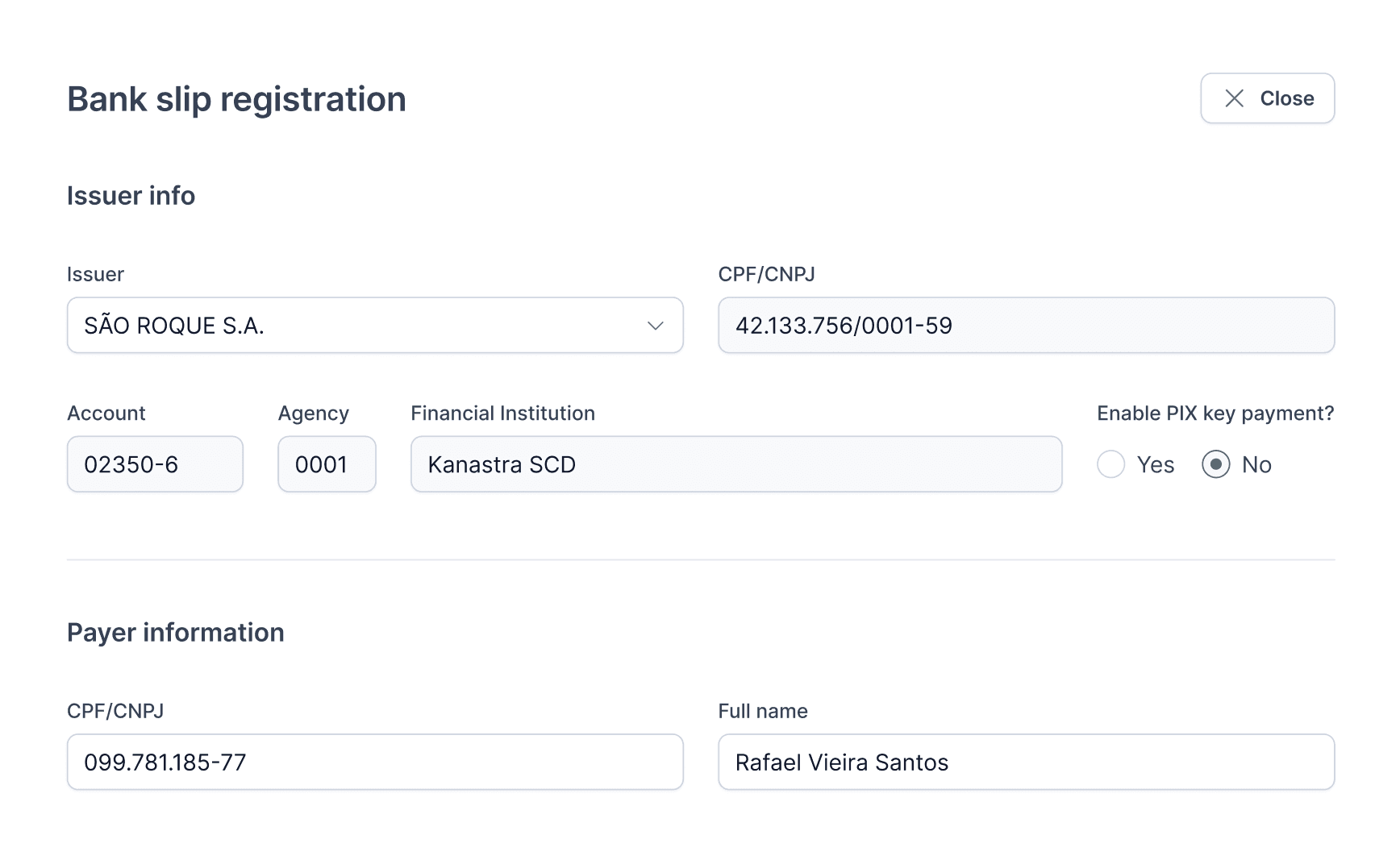
Task: Click the issuer CPF/CNPJ field 42.133.756/0001-59
Action: (x=1026, y=326)
